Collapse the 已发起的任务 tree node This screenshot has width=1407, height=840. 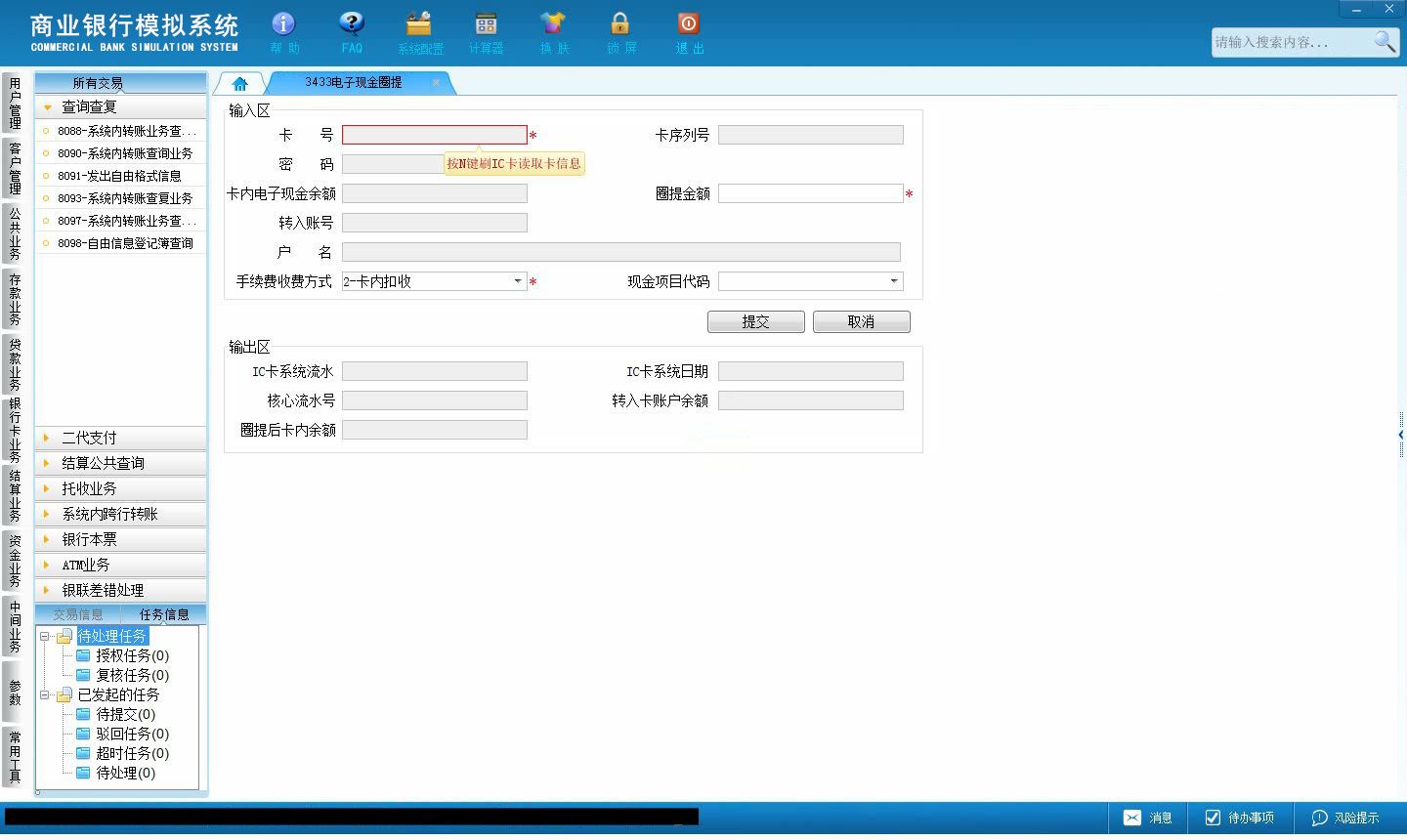[44, 694]
